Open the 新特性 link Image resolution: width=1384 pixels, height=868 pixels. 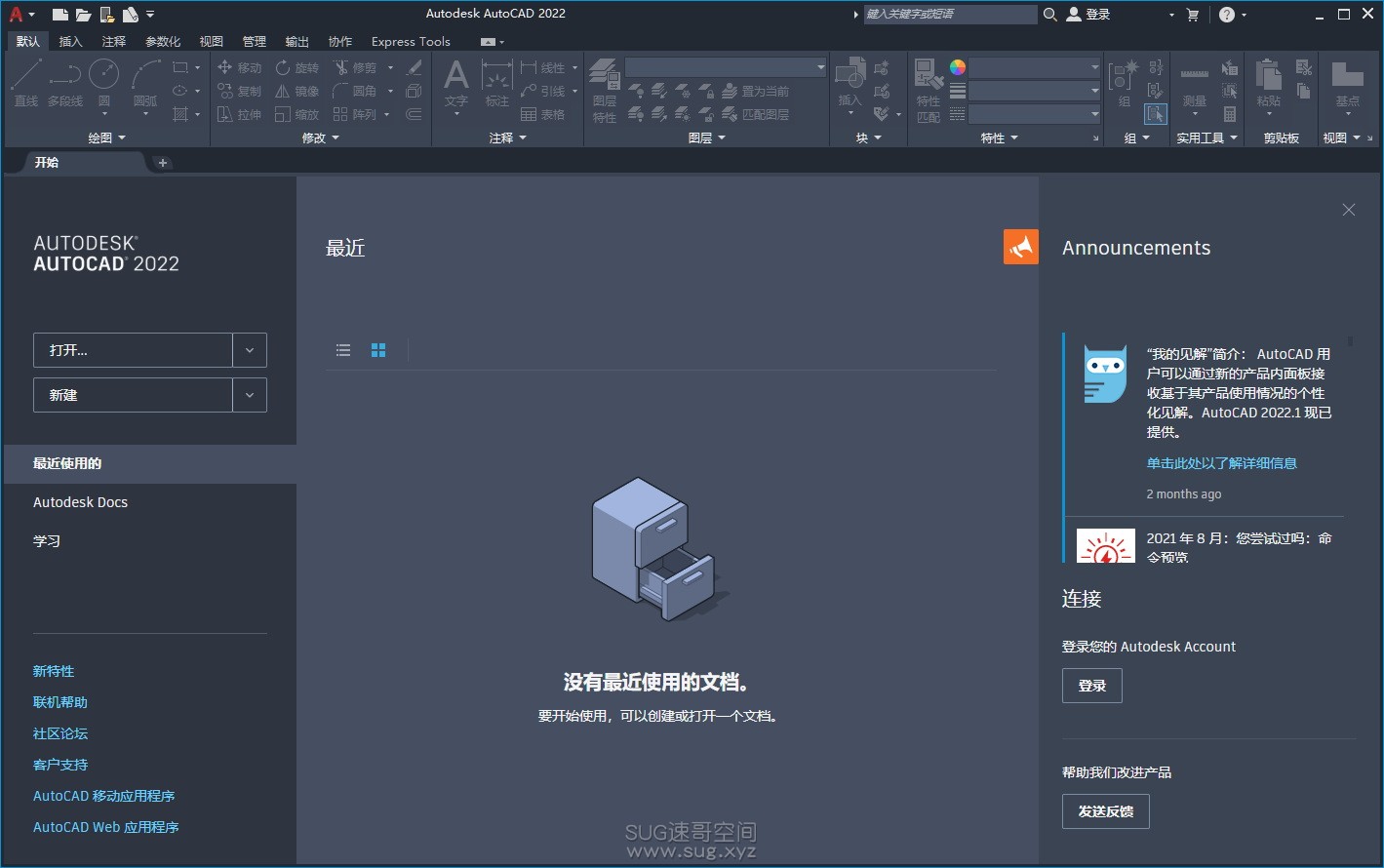click(54, 671)
